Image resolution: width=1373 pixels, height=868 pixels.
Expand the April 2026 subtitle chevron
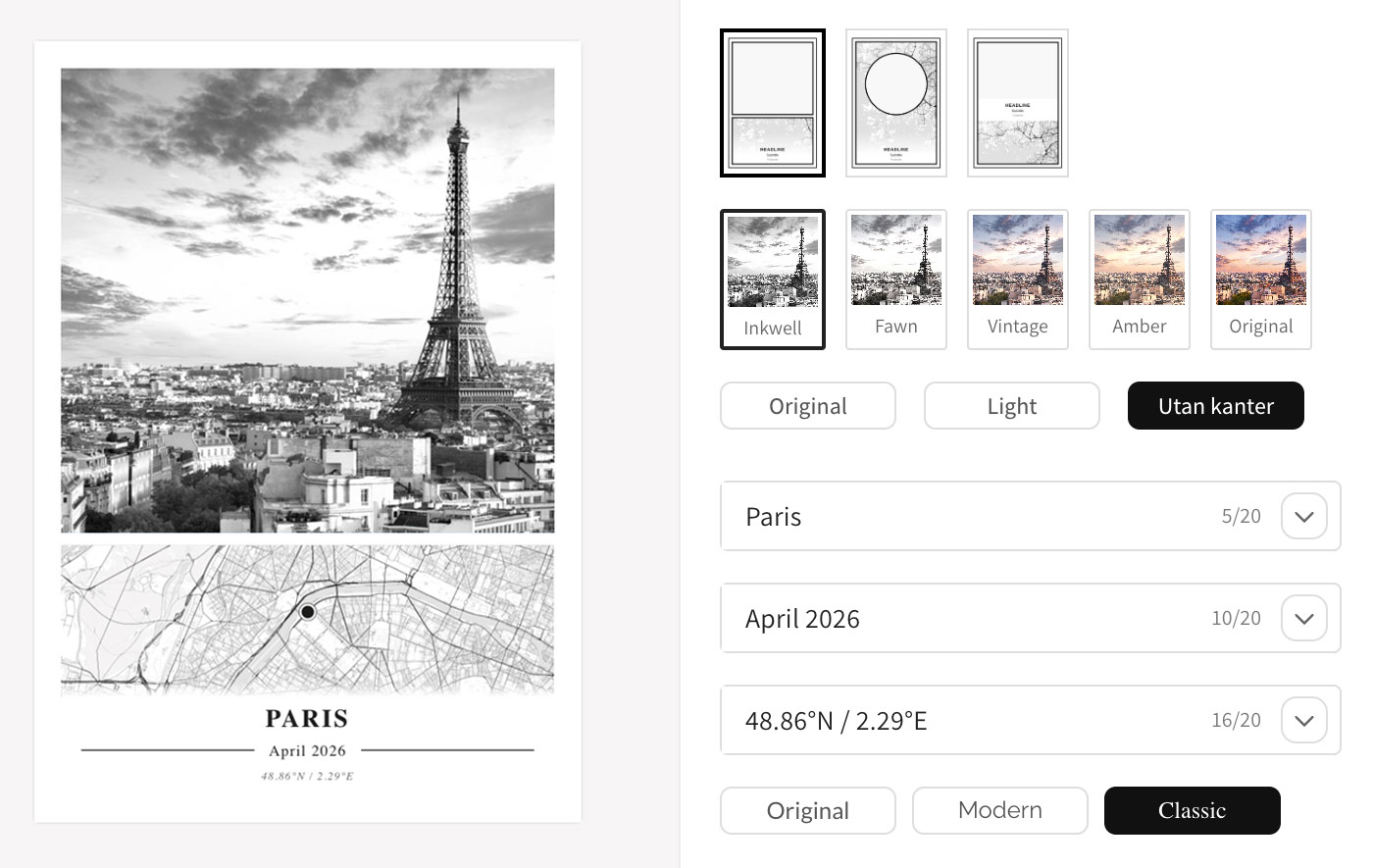point(1304,618)
